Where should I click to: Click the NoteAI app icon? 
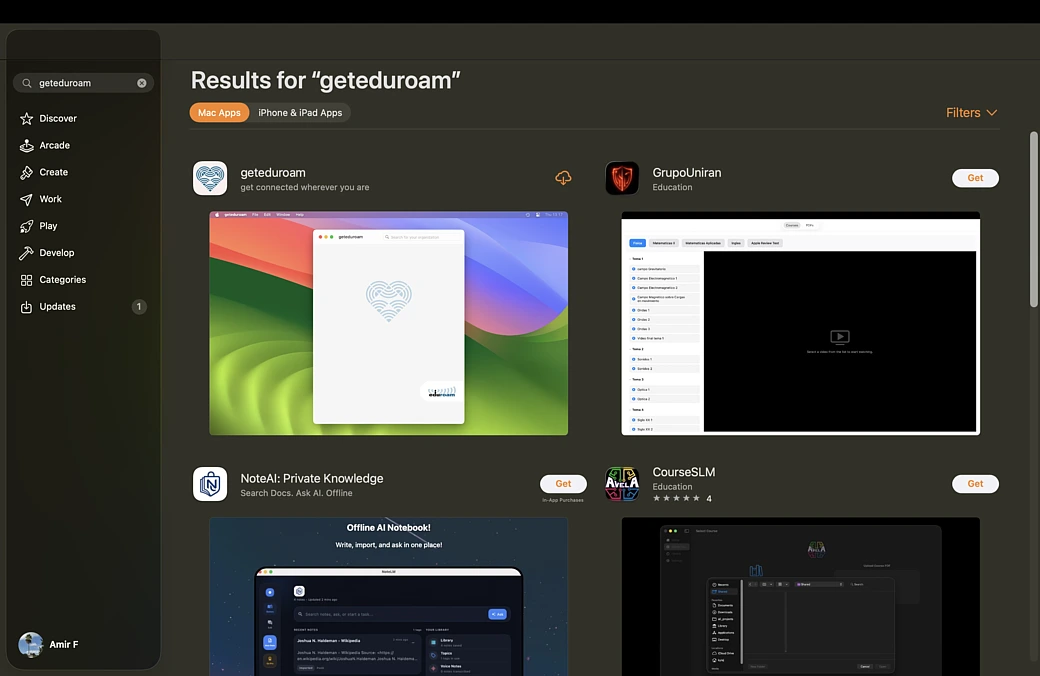pos(210,484)
